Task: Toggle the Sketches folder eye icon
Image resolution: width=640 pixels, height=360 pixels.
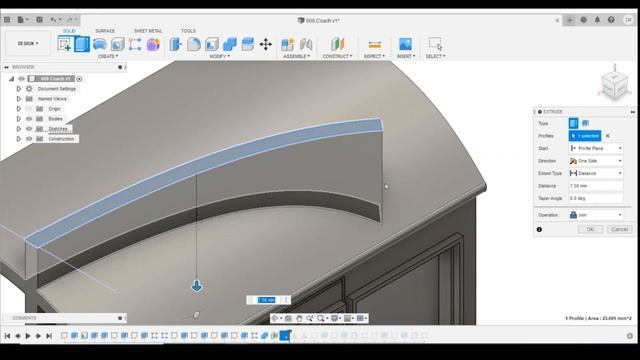Action: [29, 129]
